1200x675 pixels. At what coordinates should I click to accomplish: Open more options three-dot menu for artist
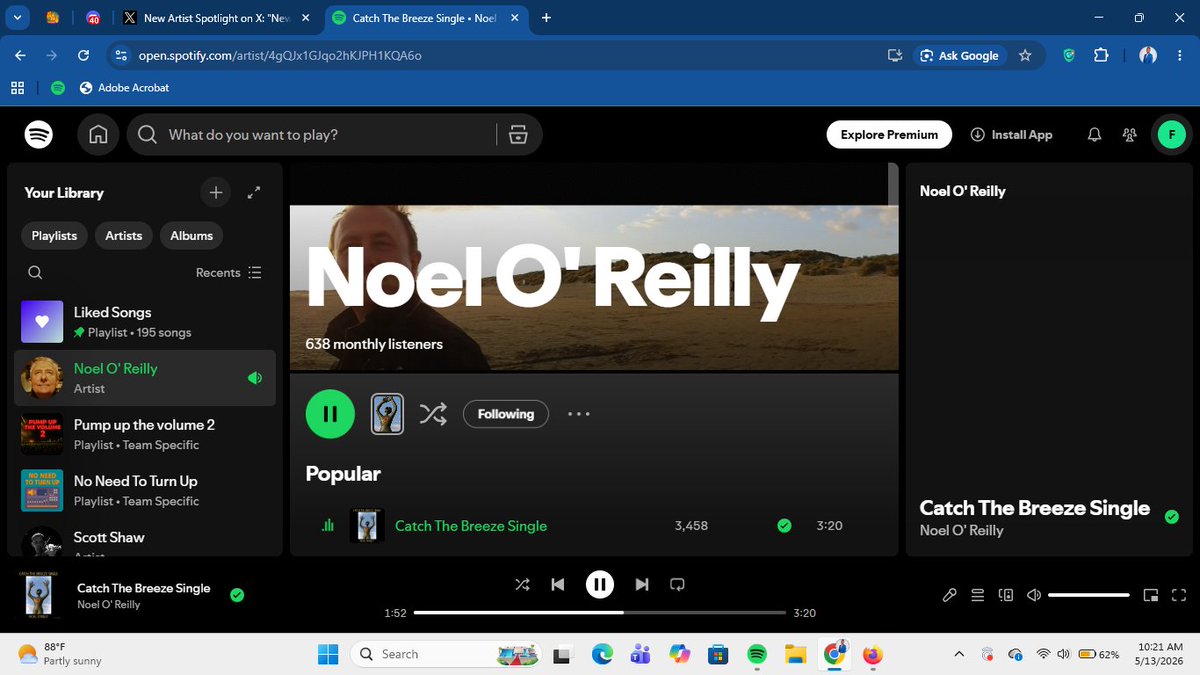tap(579, 414)
